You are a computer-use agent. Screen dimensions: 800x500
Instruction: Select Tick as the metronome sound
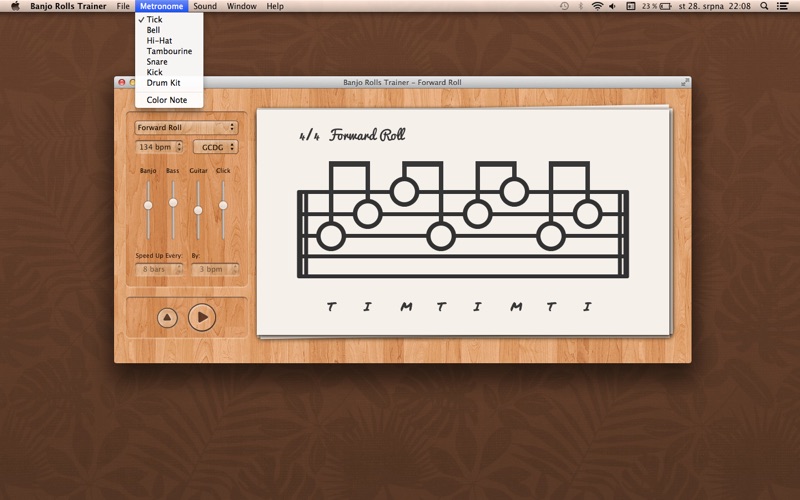[154, 19]
